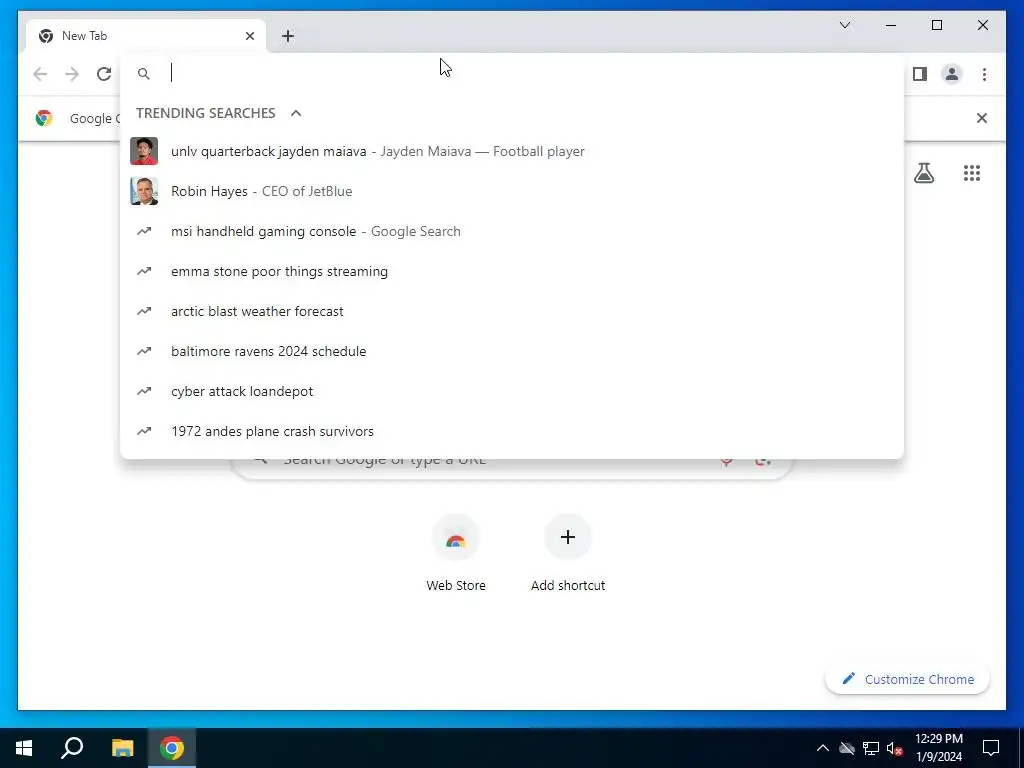Click the Customize Chrome button
This screenshot has height=768, width=1024.
point(907,679)
